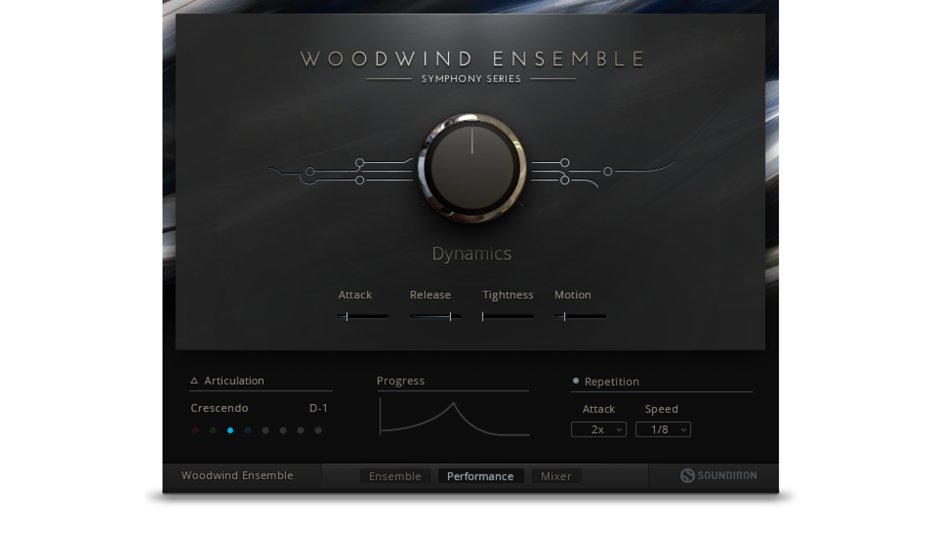Switch to the Ensemble tab
Screen dimensions: 940x540
395,476
